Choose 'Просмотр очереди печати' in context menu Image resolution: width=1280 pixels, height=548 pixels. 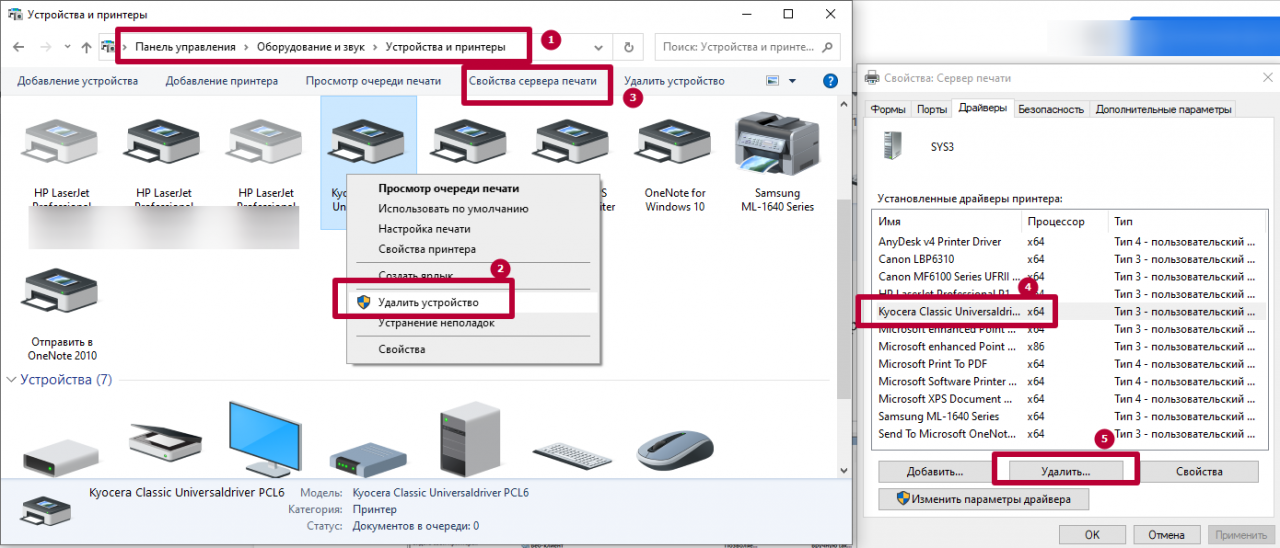tap(449, 188)
